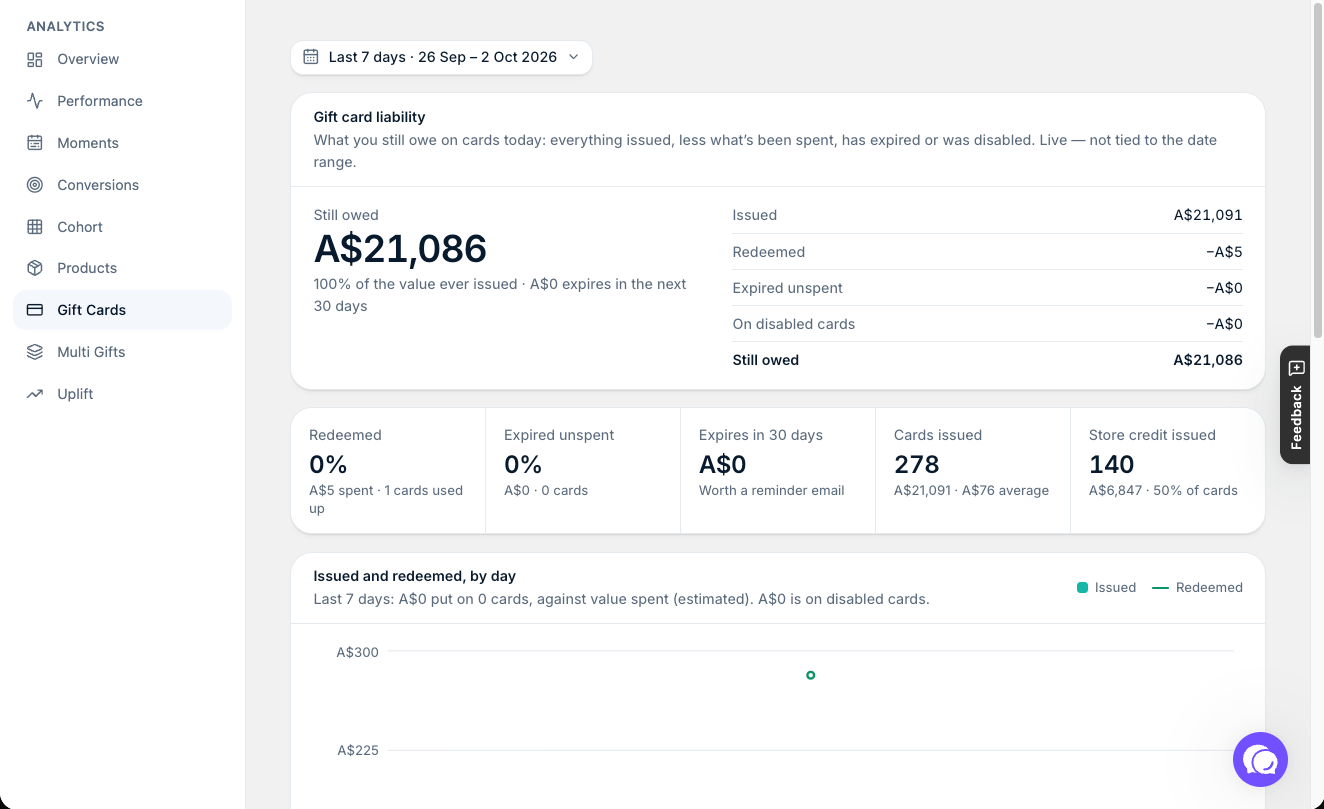Click the Expires in 30 days stat card

(x=777, y=470)
